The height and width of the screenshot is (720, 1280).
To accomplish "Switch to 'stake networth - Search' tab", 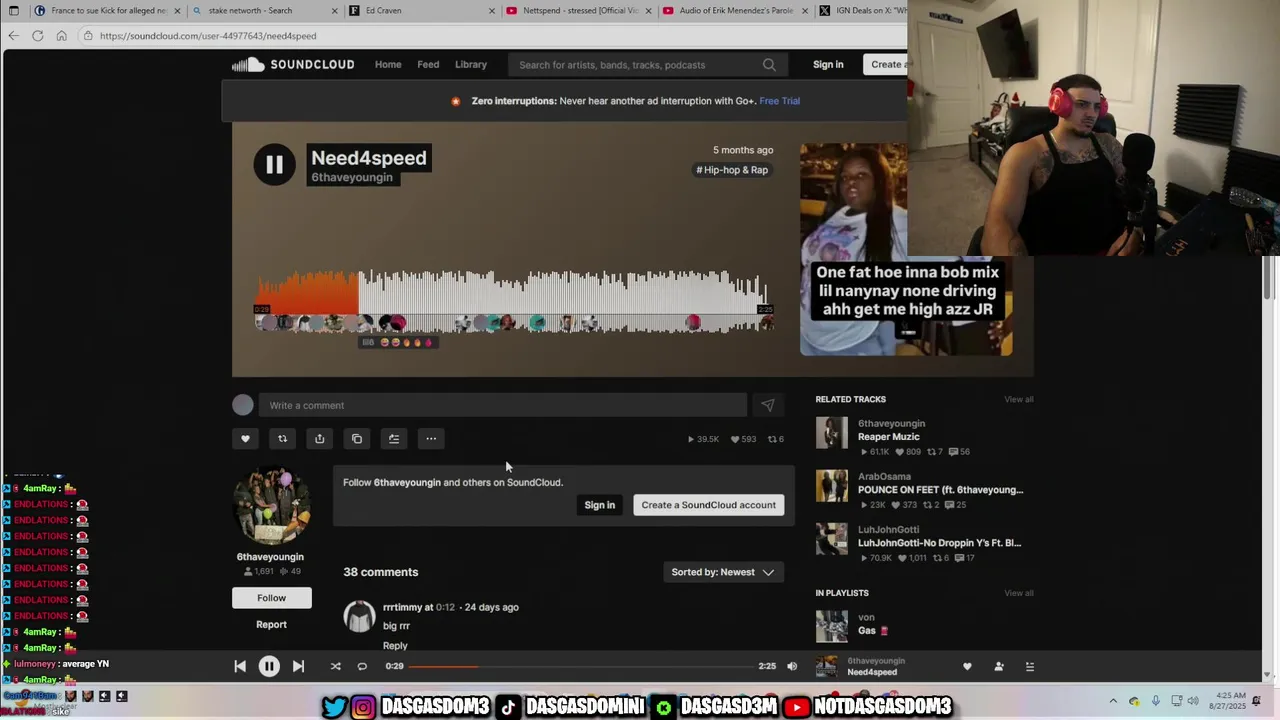I will [x=265, y=11].
